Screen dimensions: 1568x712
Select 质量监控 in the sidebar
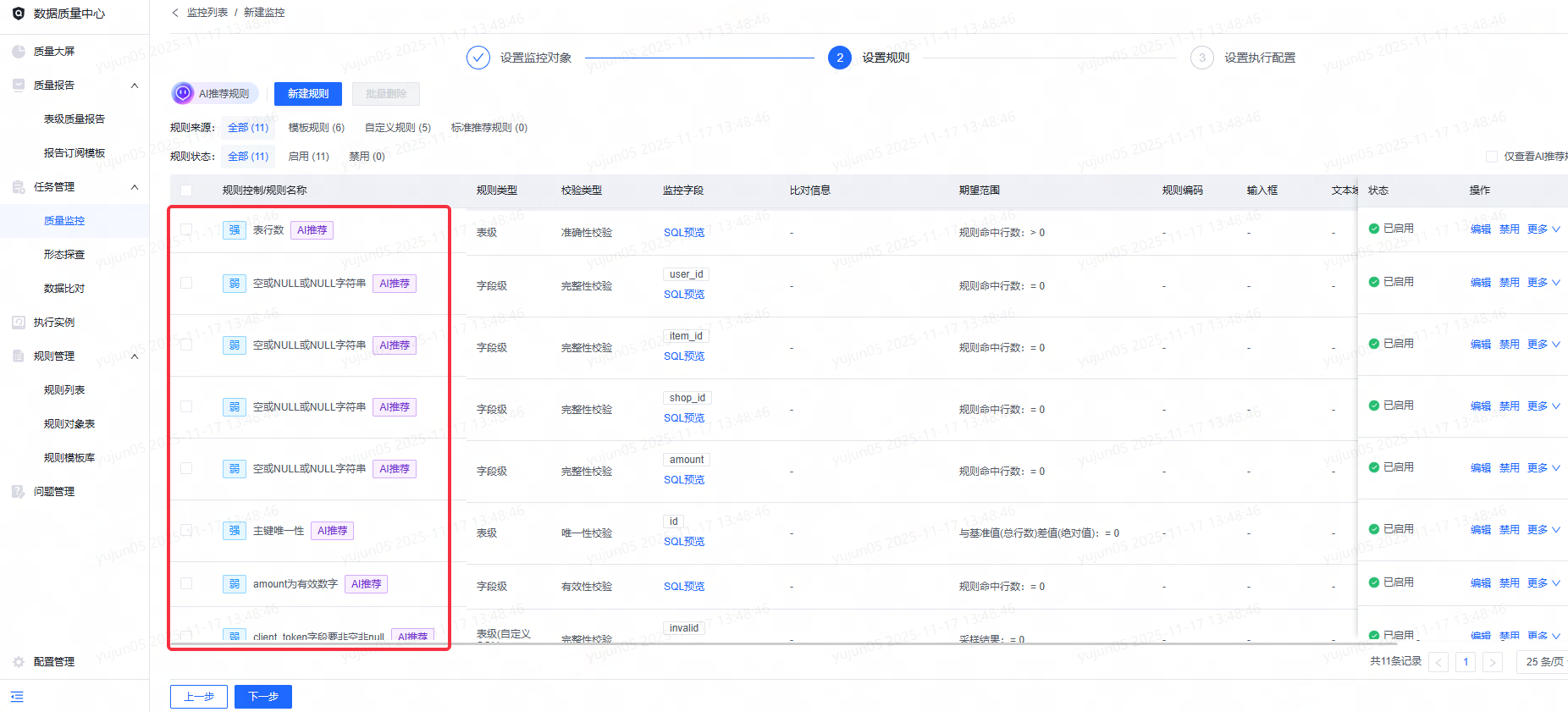pos(64,221)
